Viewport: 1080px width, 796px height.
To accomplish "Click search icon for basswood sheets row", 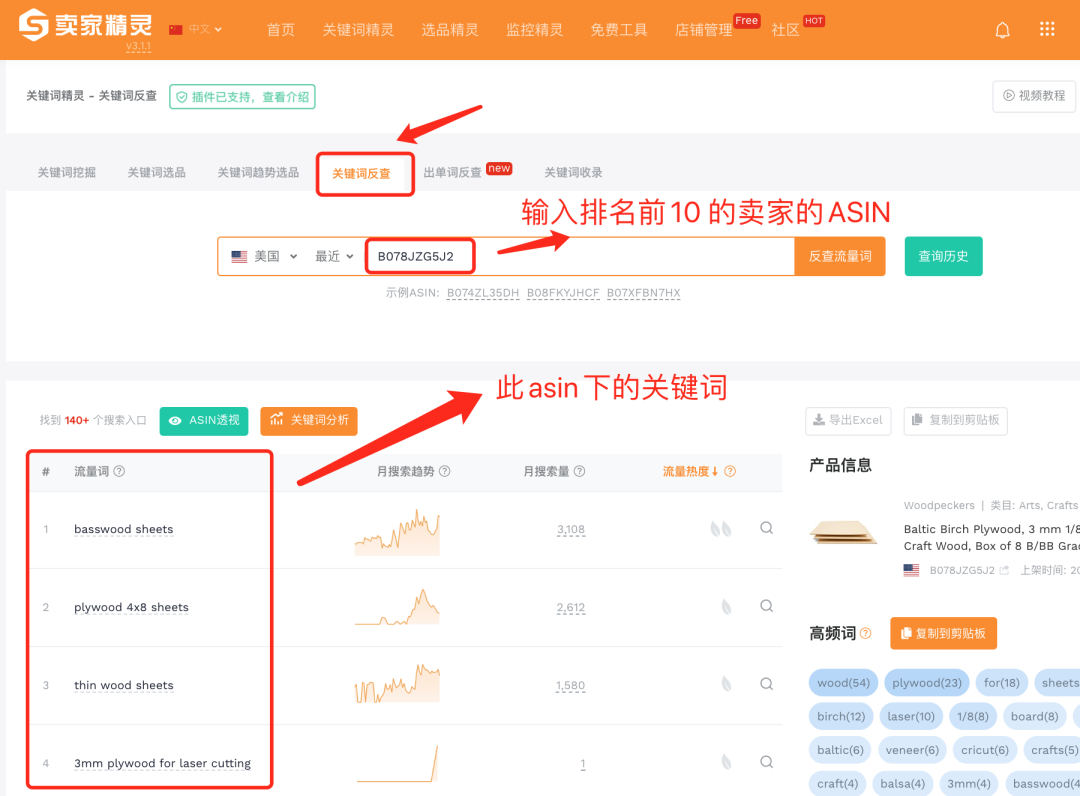I will click(x=766, y=528).
